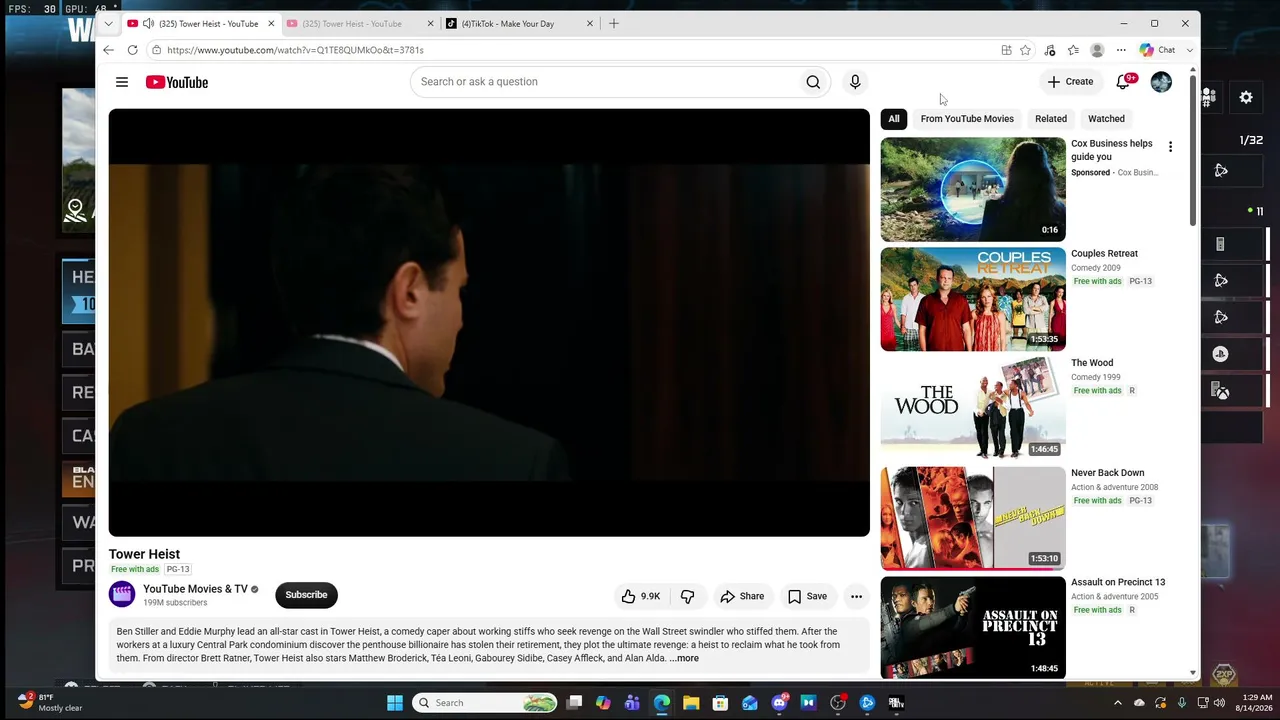Open YouTube Movies & TV channel avatar
Viewport: 1280px width, 720px height.
[122, 595]
